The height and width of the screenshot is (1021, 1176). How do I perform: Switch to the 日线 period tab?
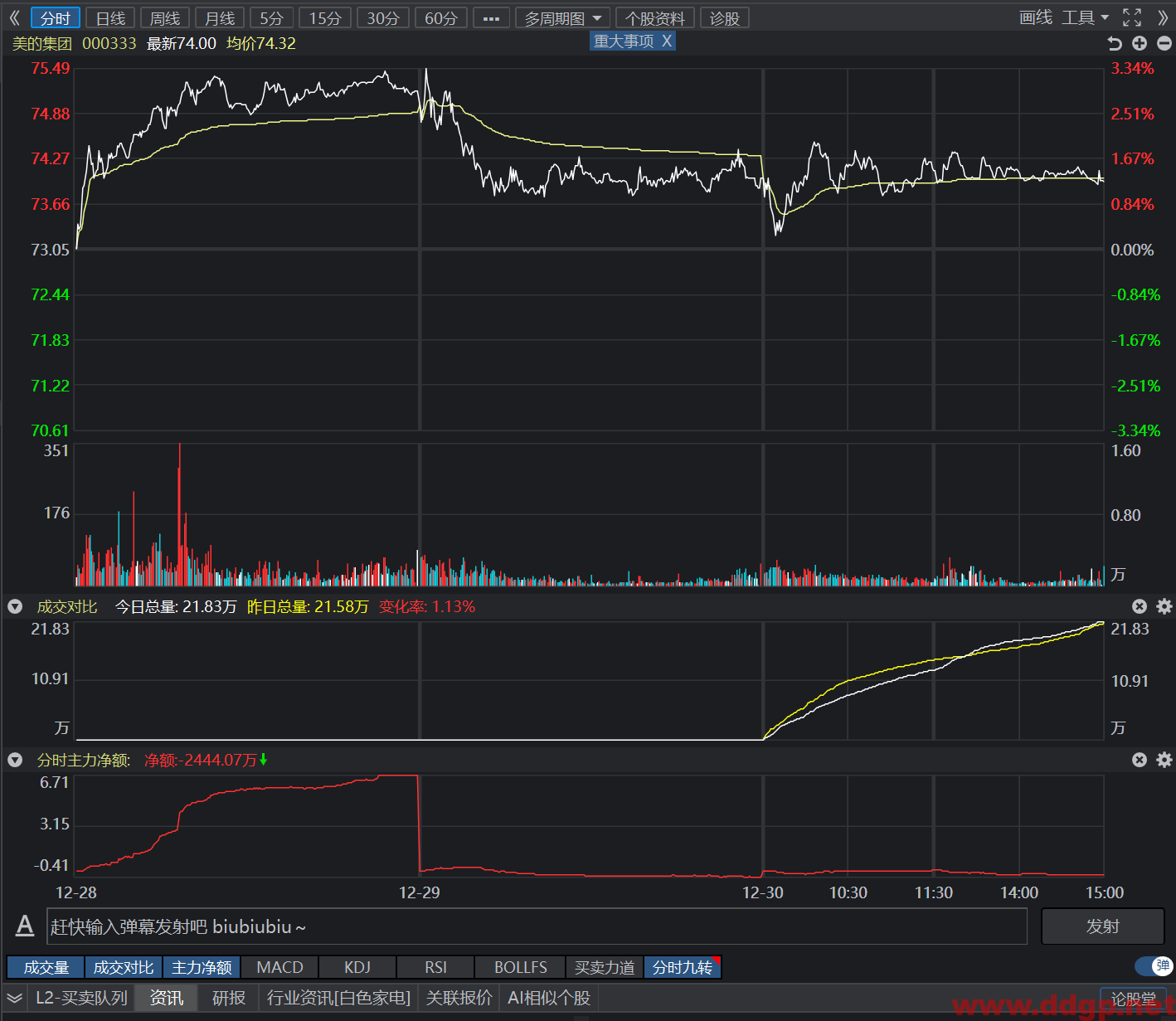click(x=110, y=18)
